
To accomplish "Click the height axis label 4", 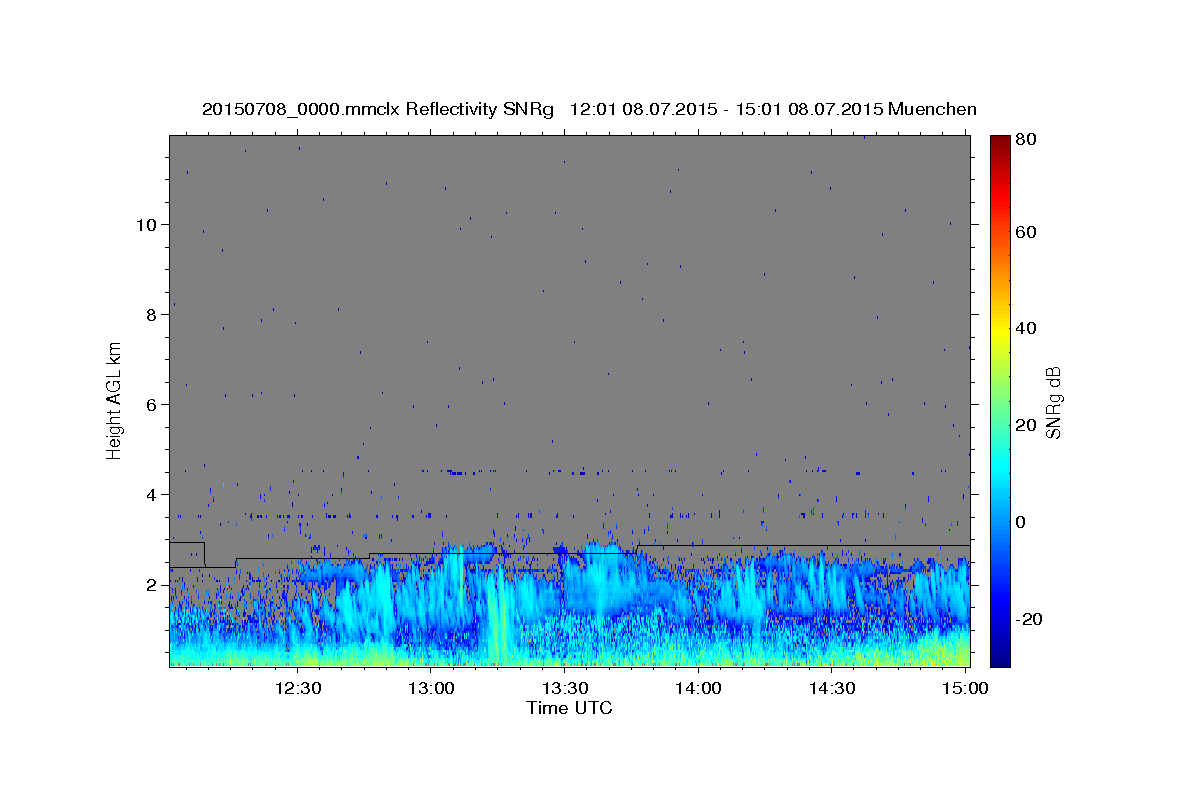I will point(151,494).
